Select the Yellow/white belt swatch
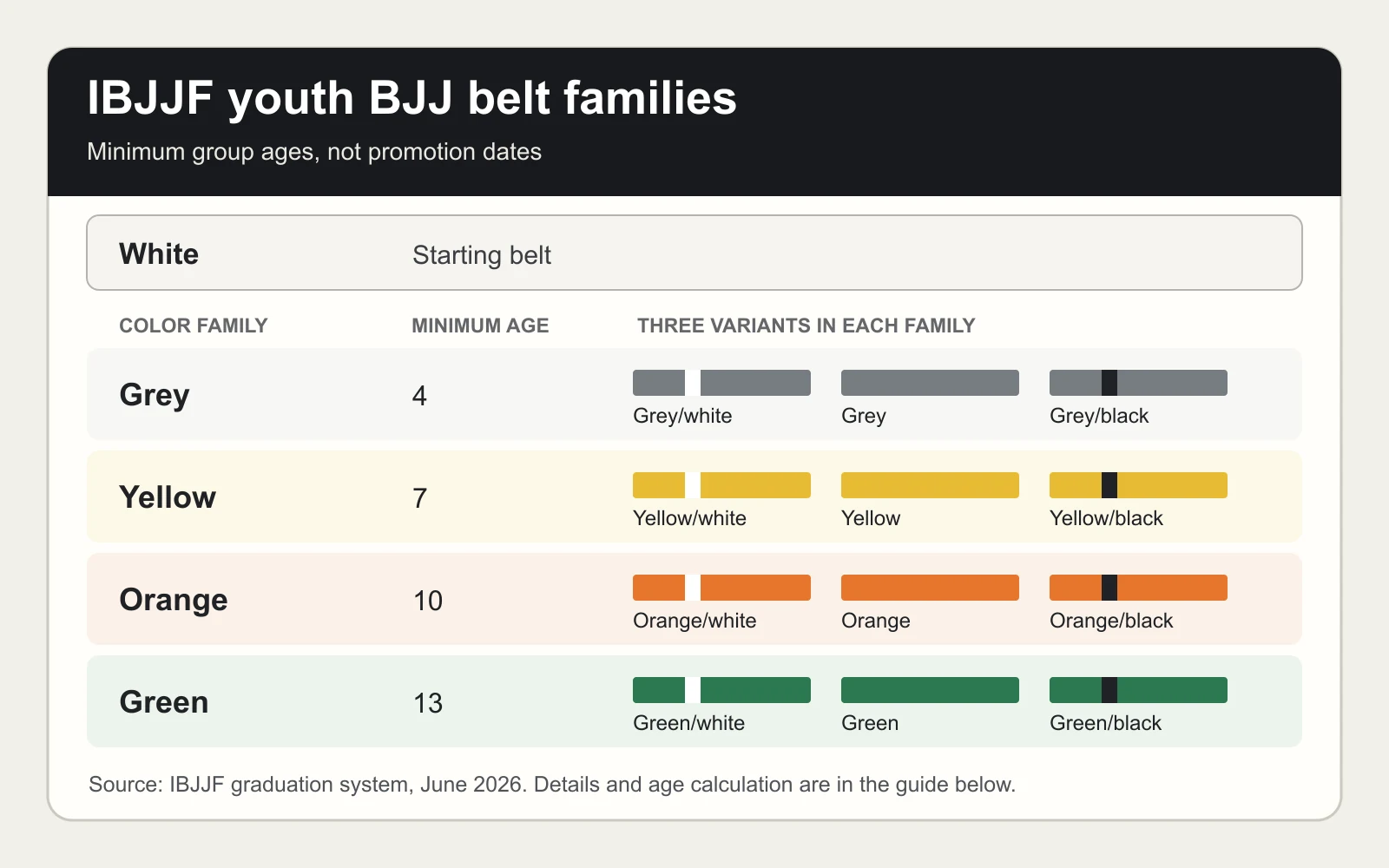Image resolution: width=1389 pixels, height=868 pixels. 721,485
